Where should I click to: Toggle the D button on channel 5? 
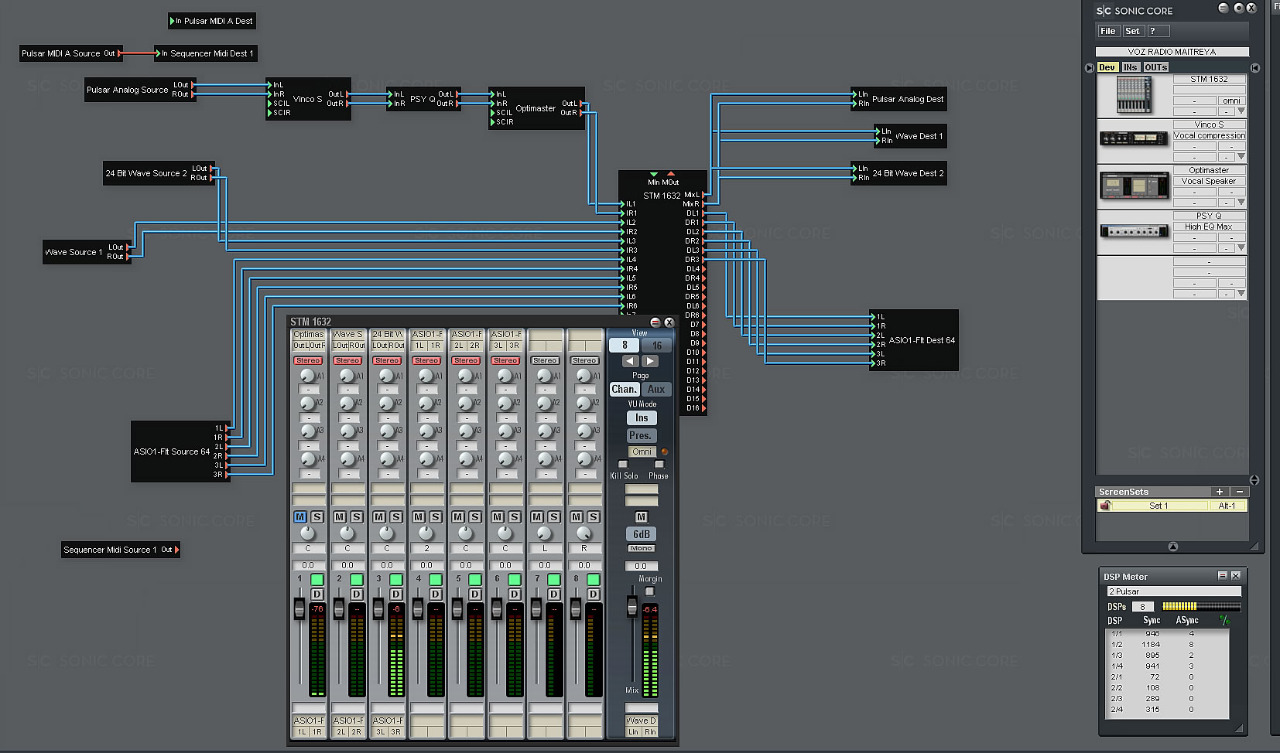click(x=476, y=595)
